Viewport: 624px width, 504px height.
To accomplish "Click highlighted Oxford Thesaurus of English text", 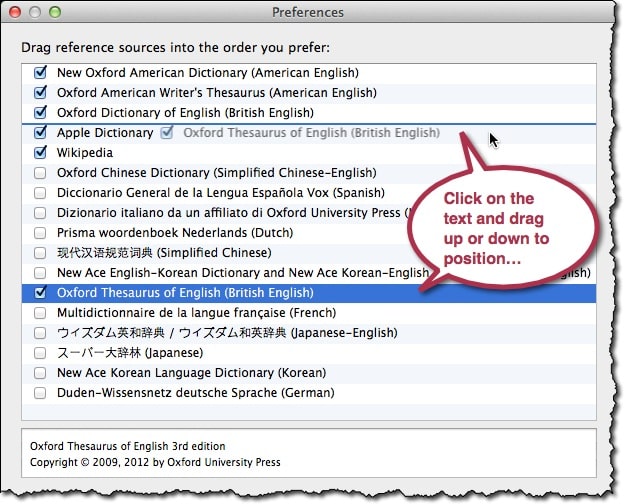I will 185,293.
